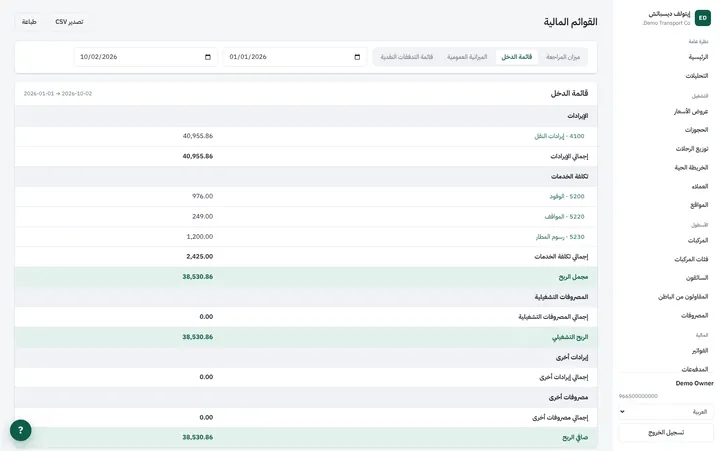Click the date range 2026-01-01 → 2026-10-02 text
The image size is (720, 451).
58,93
